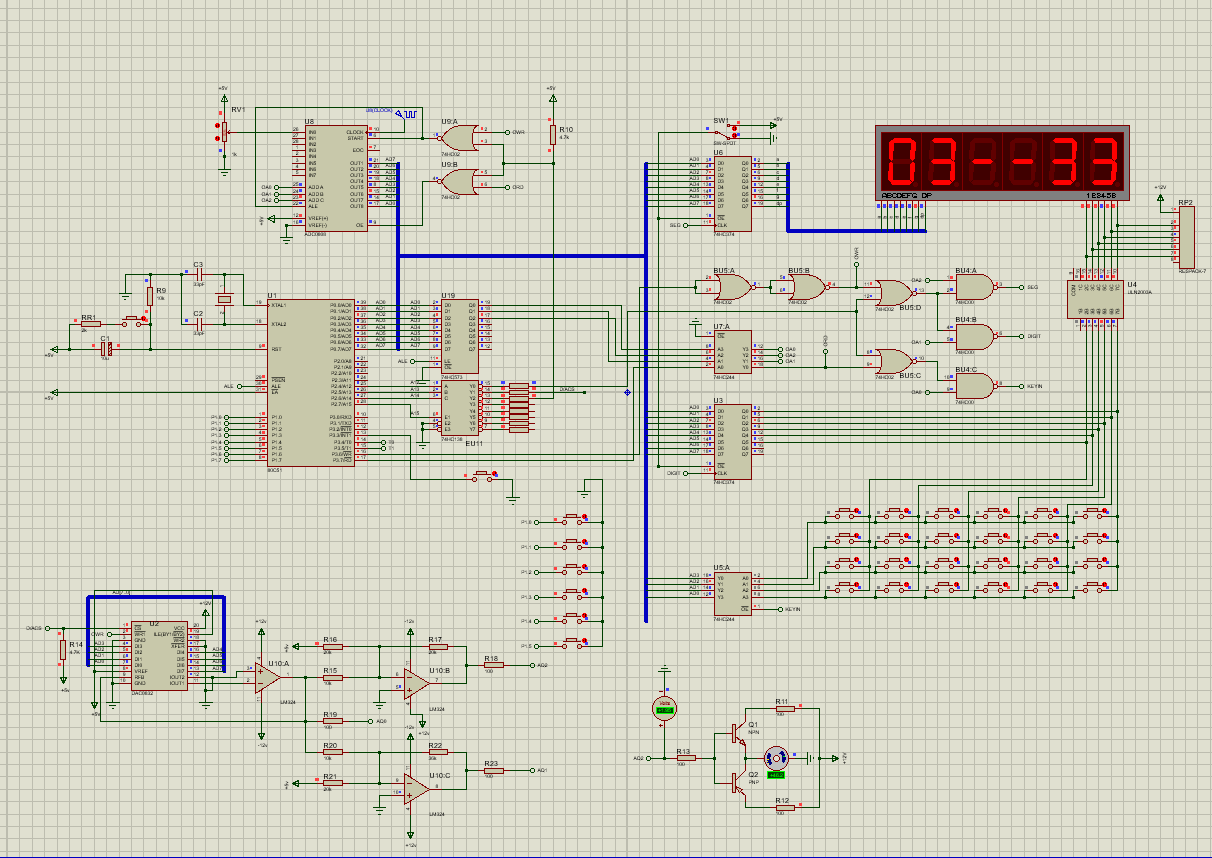Select resistor R16
1212x858 pixels.
coord(333,647)
